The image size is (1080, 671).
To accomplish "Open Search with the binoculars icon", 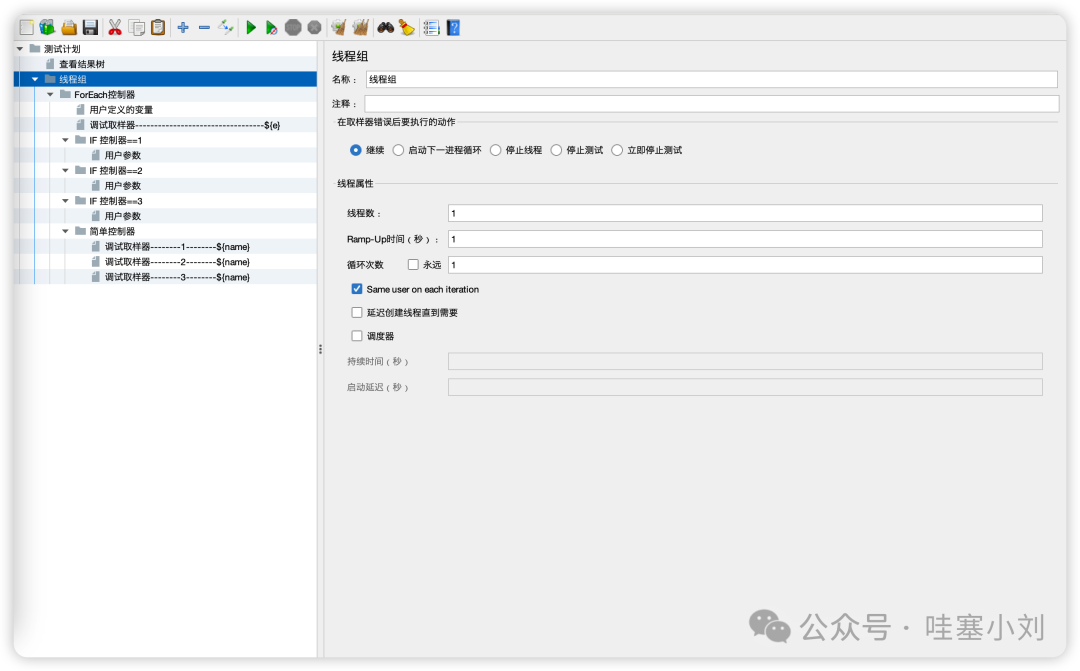I will (386, 28).
